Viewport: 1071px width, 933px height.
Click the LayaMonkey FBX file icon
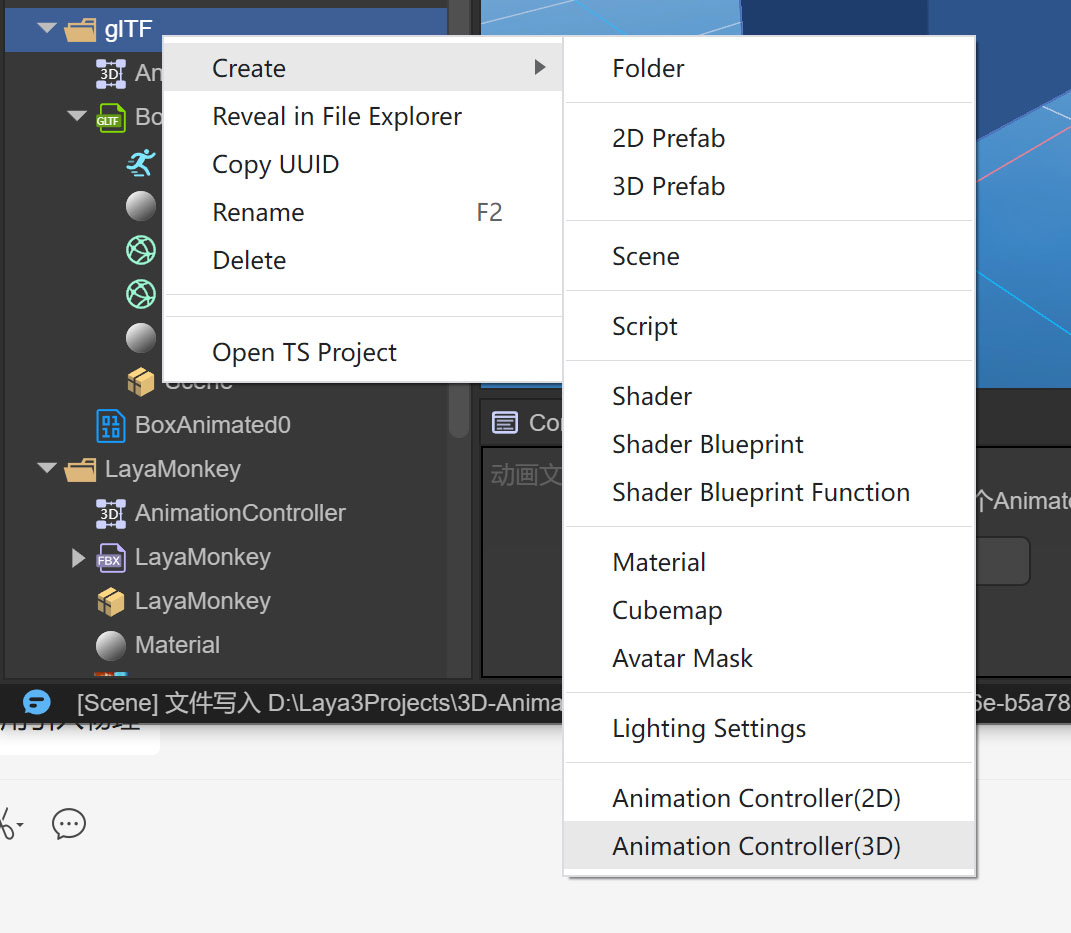point(110,557)
